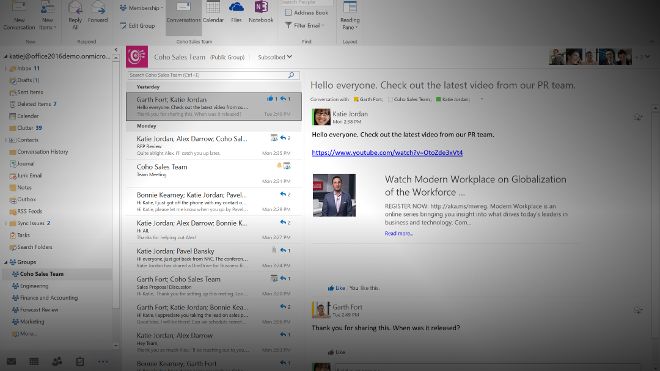Image resolution: width=660 pixels, height=371 pixels.
Task: Select the Engineering group
Action: point(30,286)
